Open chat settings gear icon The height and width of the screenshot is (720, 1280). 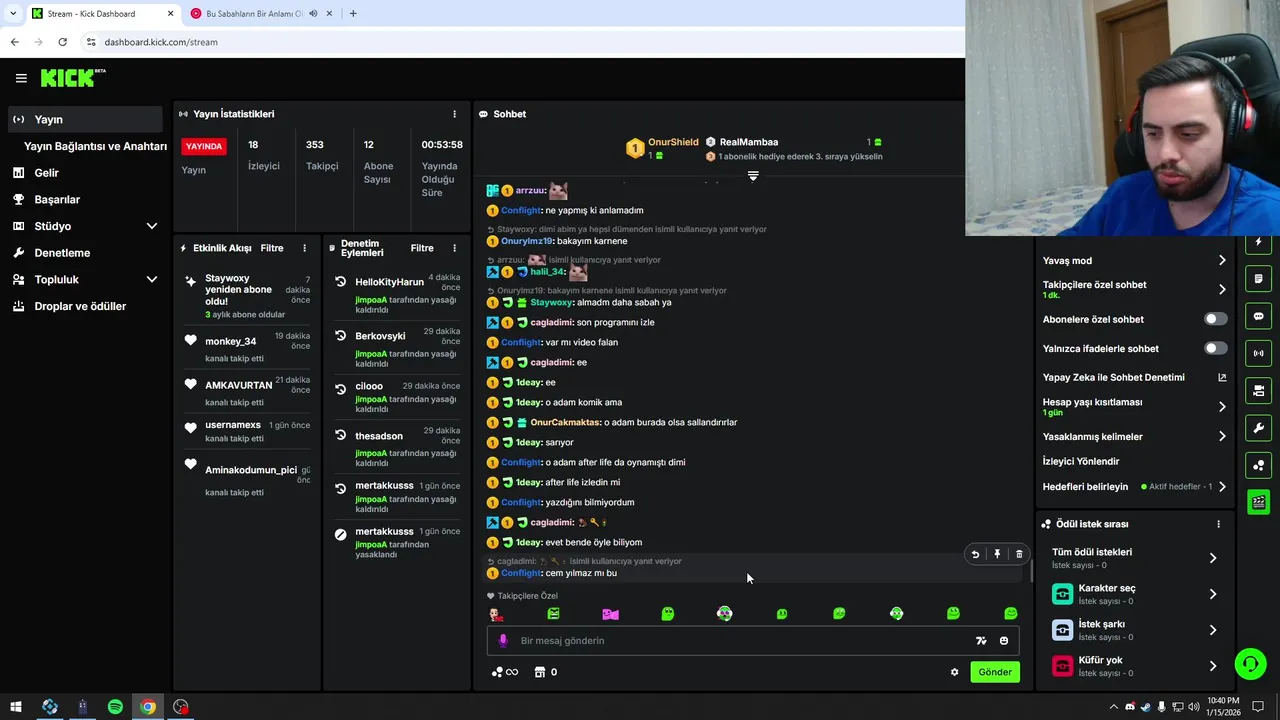(954, 672)
